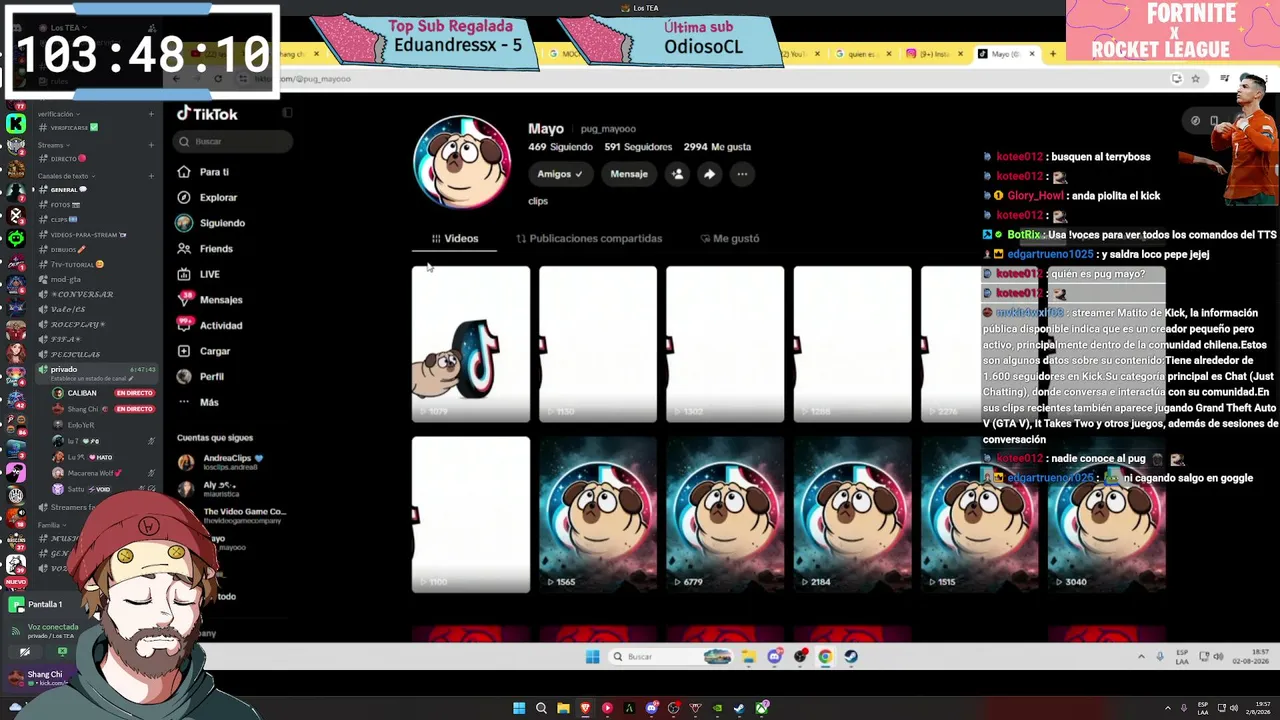Image resolution: width=1280 pixels, height=720 pixels.
Task: Open a new browser tab
Action: click(x=1052, y=54)
